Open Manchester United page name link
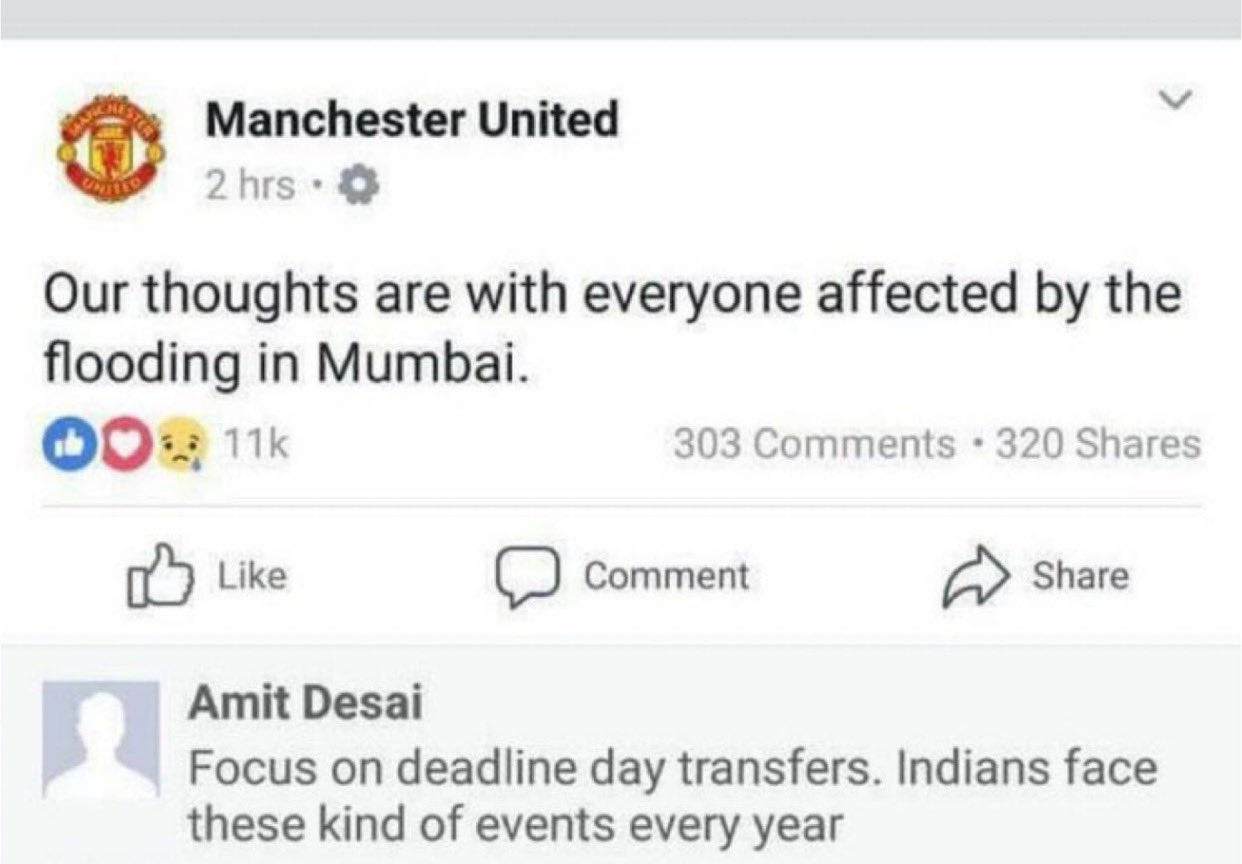This screenshot has height=864, width=1242. point(412,121)
